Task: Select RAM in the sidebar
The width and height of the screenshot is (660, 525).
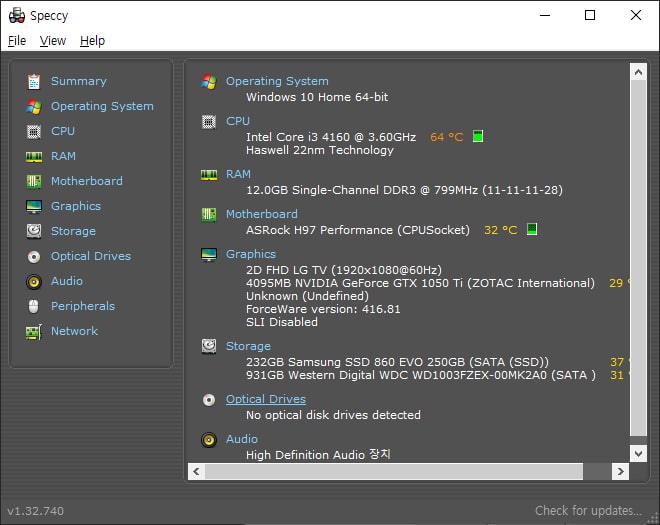Action: coord(63,156)
